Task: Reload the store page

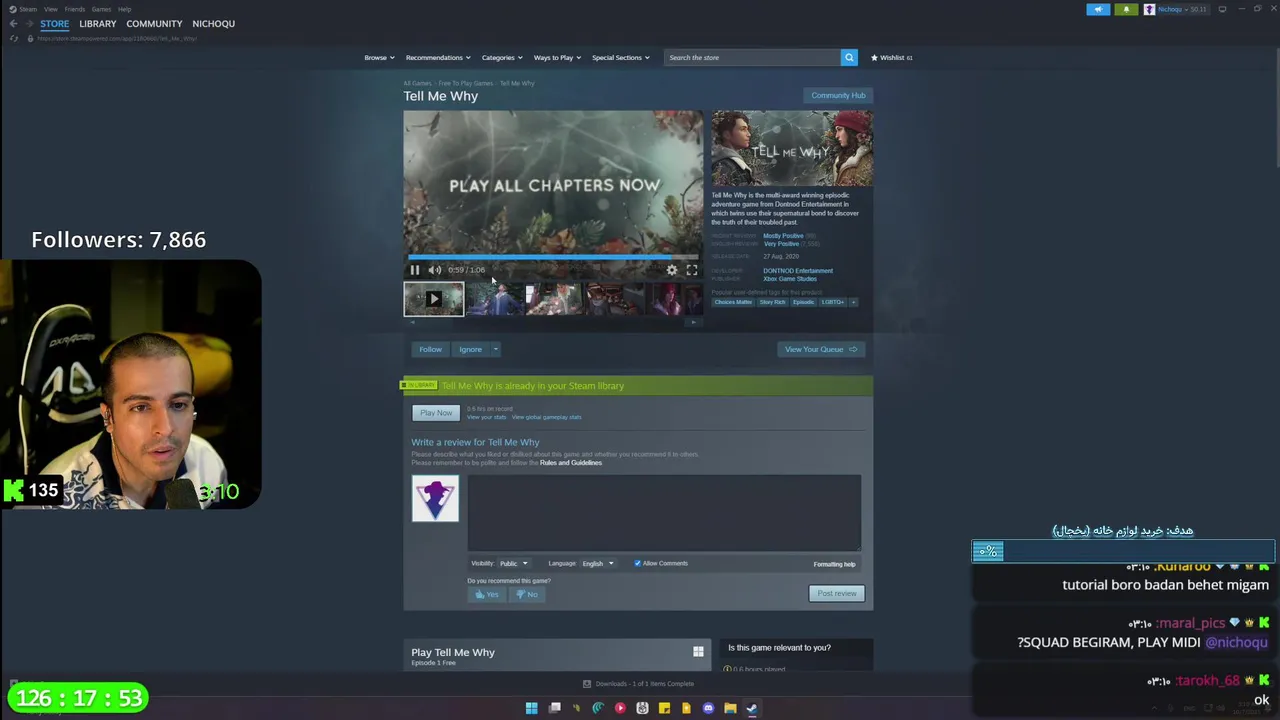Action: 13,38
